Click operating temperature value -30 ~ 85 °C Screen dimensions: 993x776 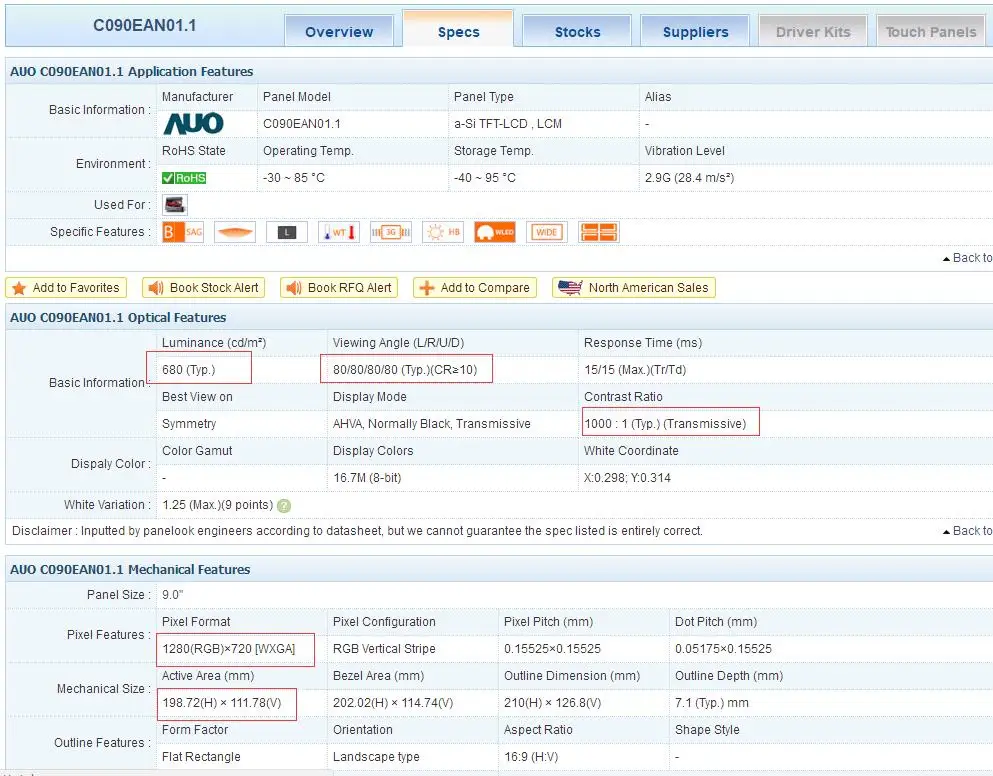pos(294,178)
